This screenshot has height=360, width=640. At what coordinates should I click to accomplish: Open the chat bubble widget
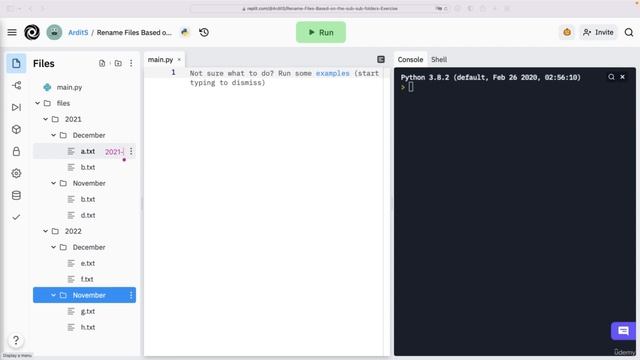623,331
